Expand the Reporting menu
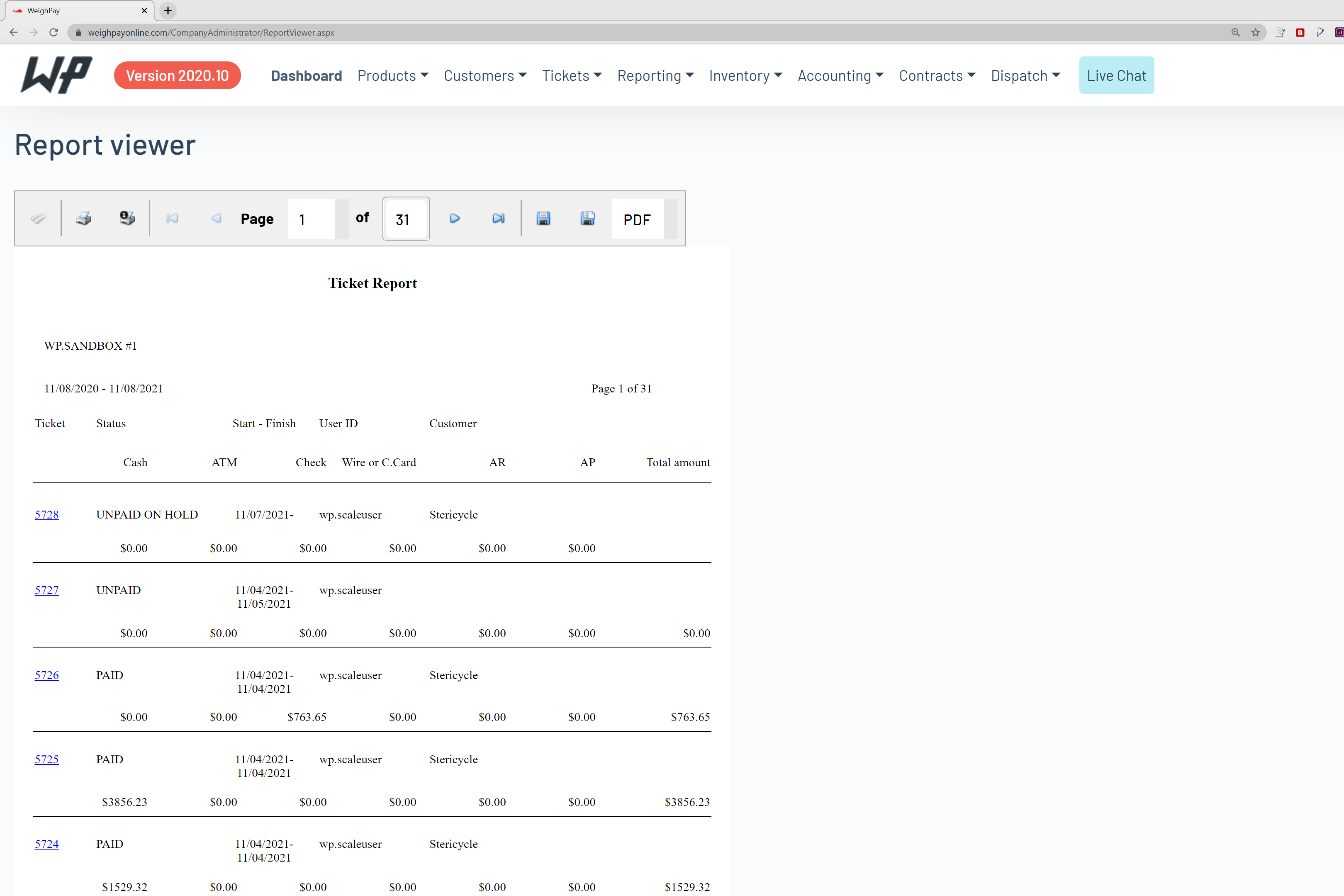 click(655, 75)
